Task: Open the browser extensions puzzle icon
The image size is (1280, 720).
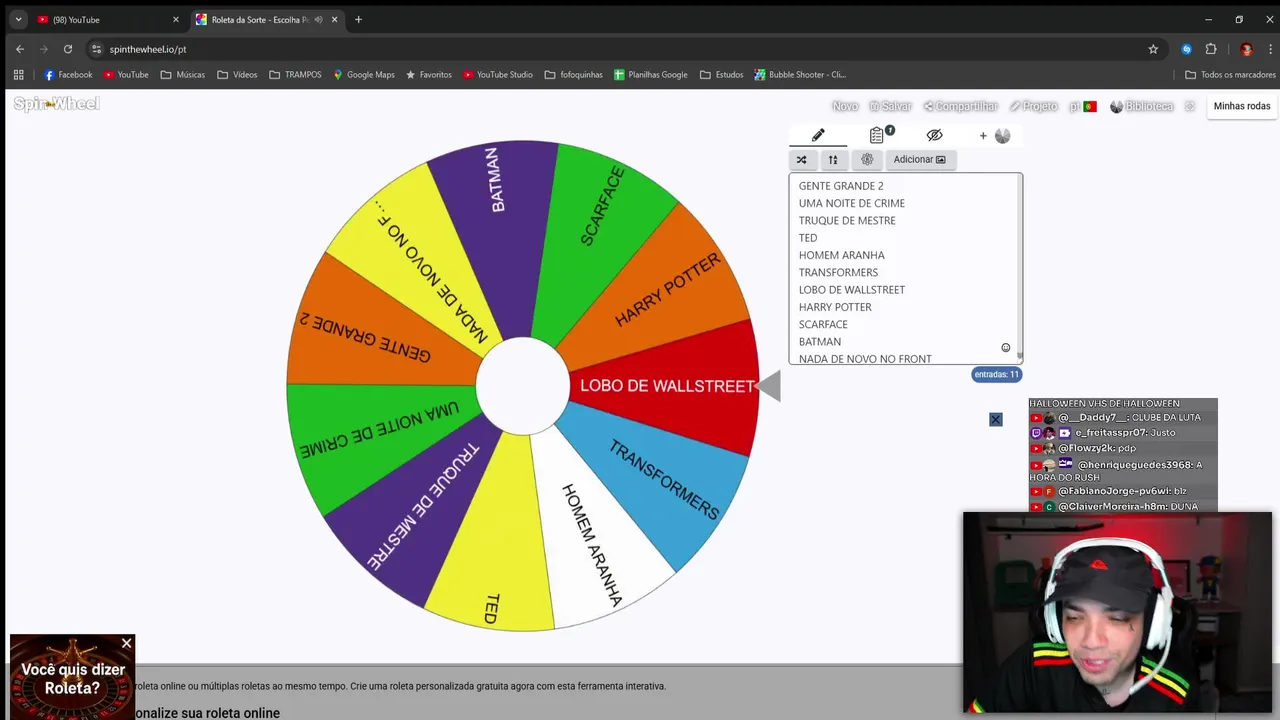Action: 1211,49
